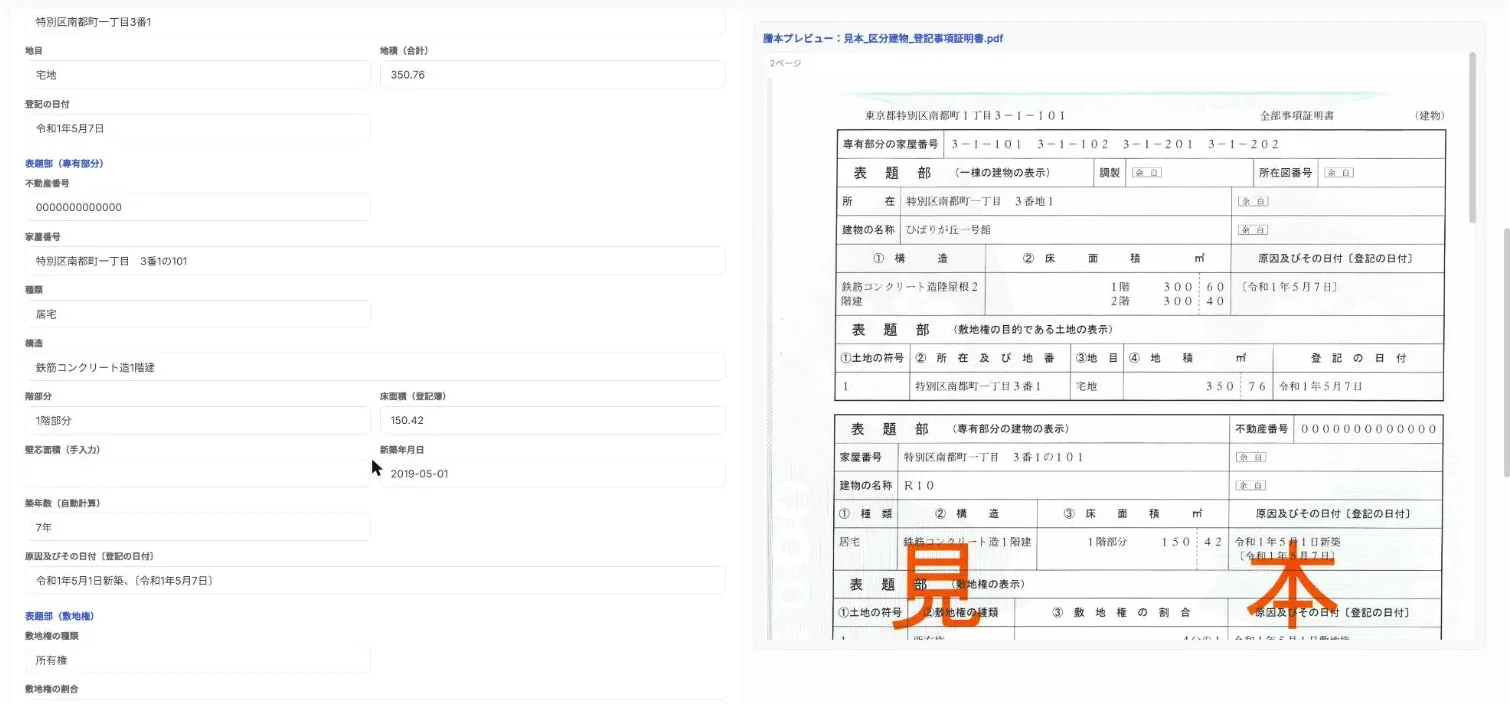Screen dimensions: 1510x704
Task: Click the 新築年月日 field showing 2019-05-01
Action: click(x=552, y=473)
